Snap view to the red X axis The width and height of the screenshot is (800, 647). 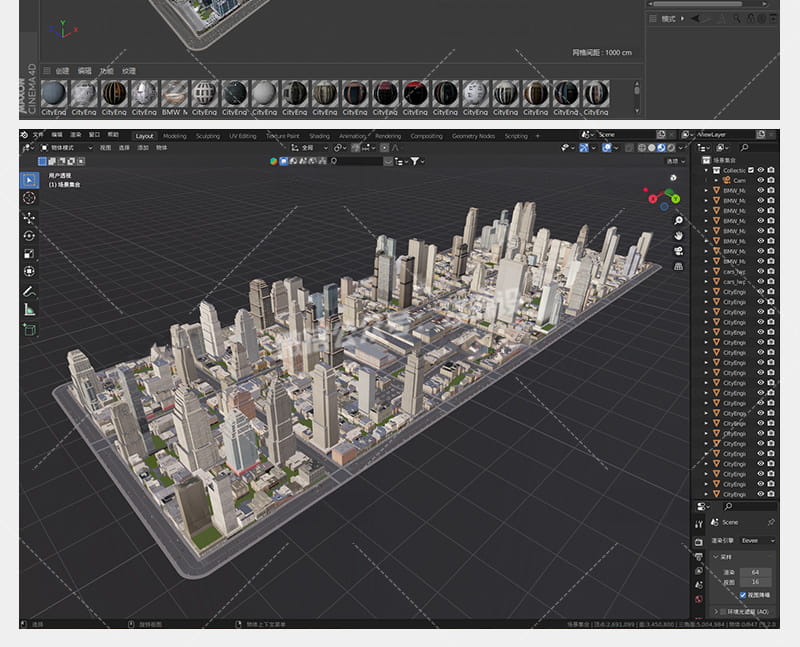click(653, 199)
